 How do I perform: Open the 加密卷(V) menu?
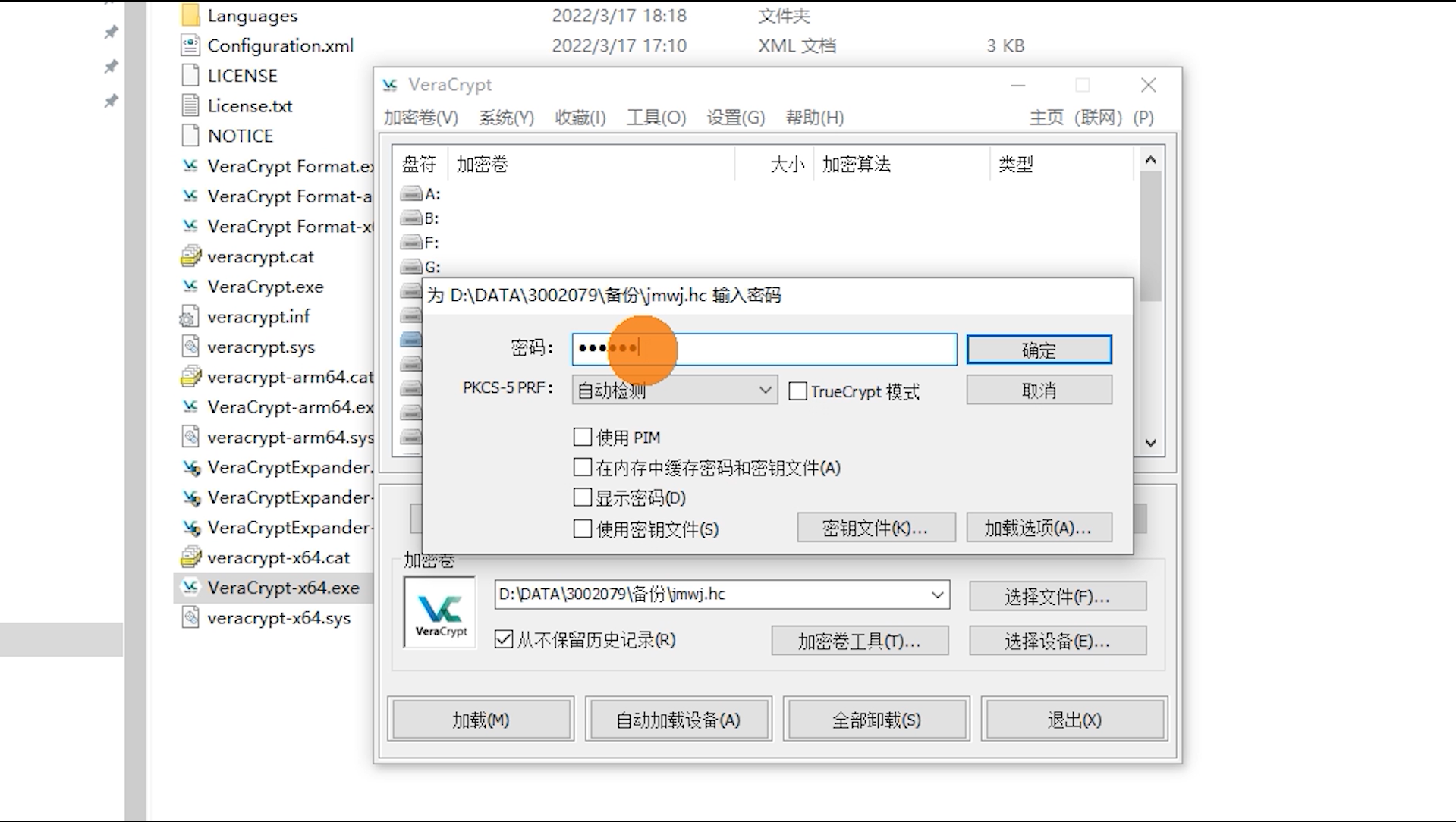point(420,118)
